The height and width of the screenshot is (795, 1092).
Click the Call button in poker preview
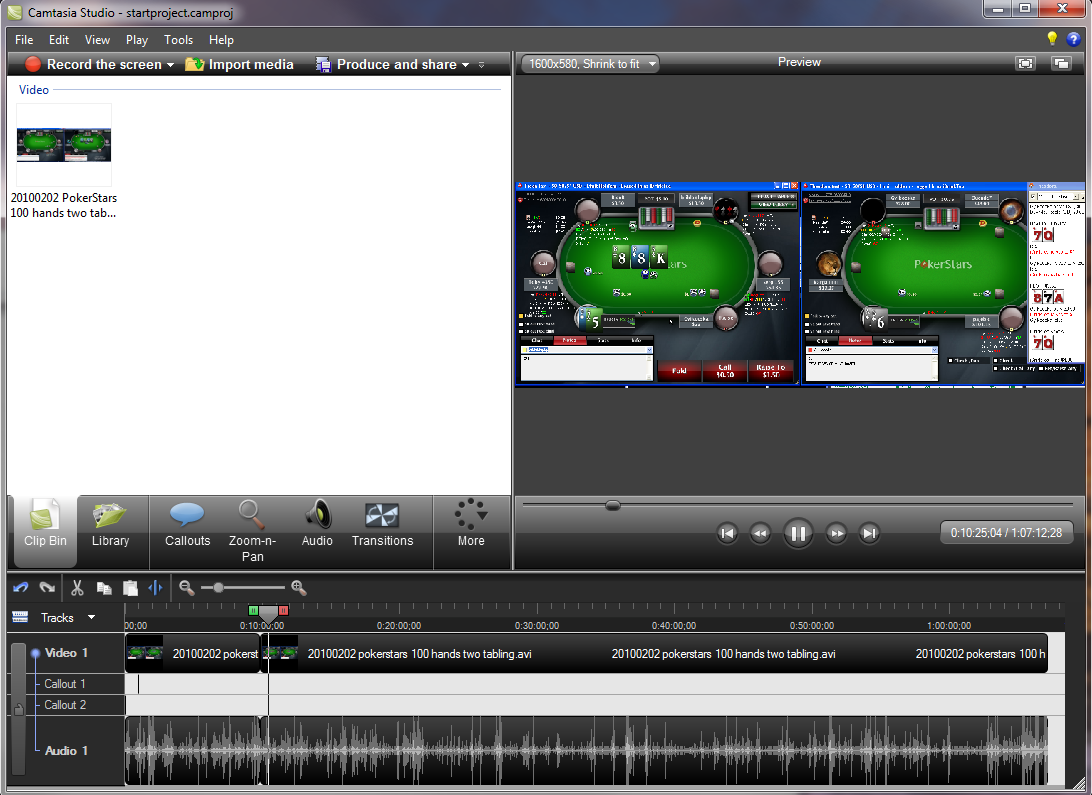[x=724, y=371]
